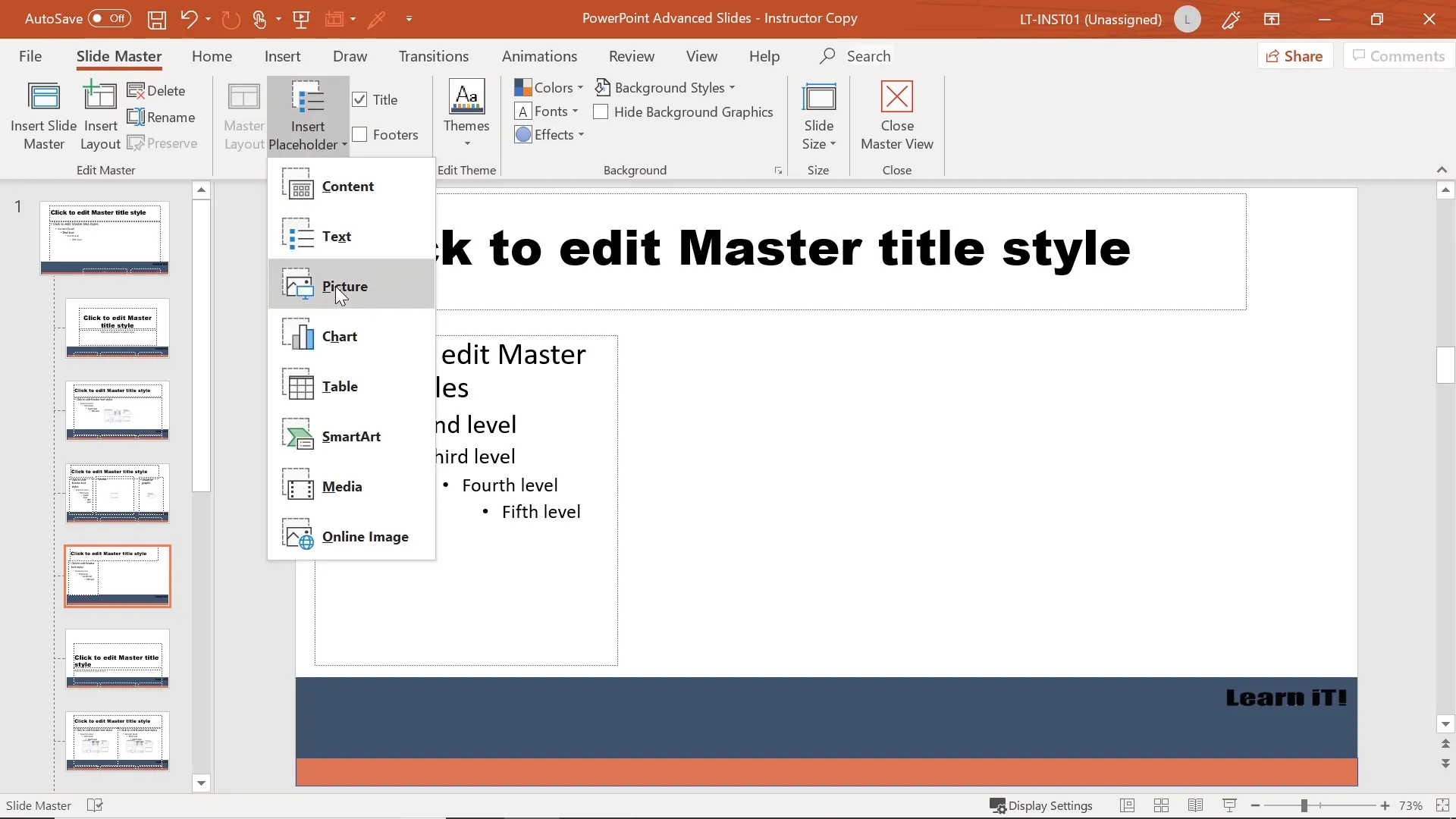The width and height of the screenshot is (1456, 819).
Task: Click Display Settings in status bar
Action: point(1041,805)
